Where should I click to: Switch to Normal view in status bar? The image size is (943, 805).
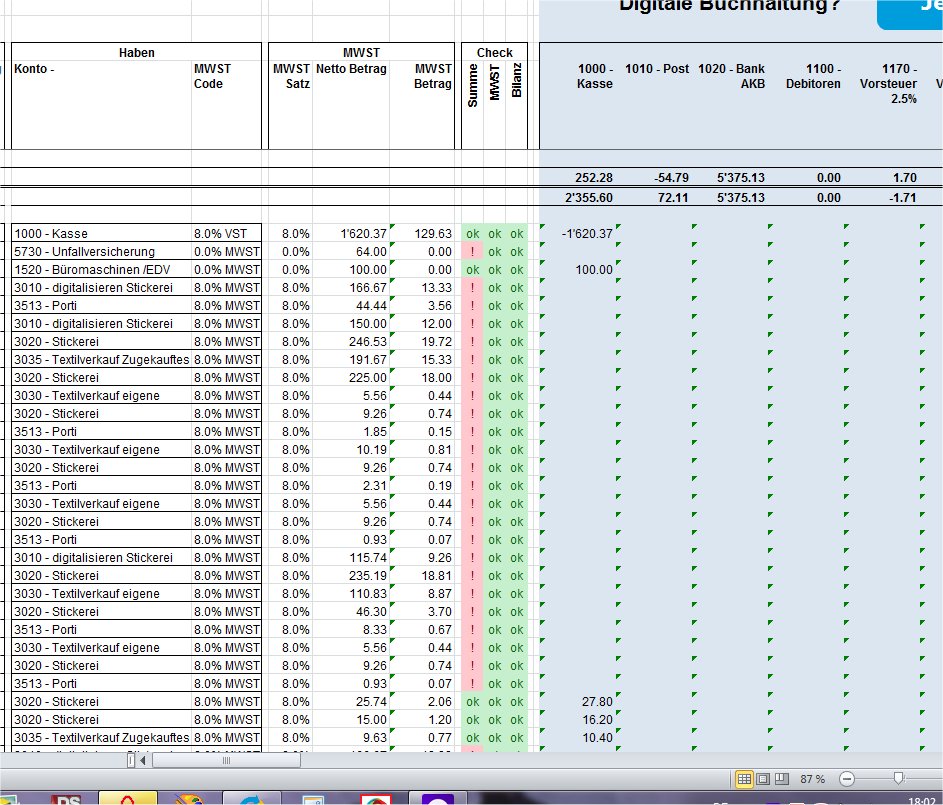click(x=744, y=778)
